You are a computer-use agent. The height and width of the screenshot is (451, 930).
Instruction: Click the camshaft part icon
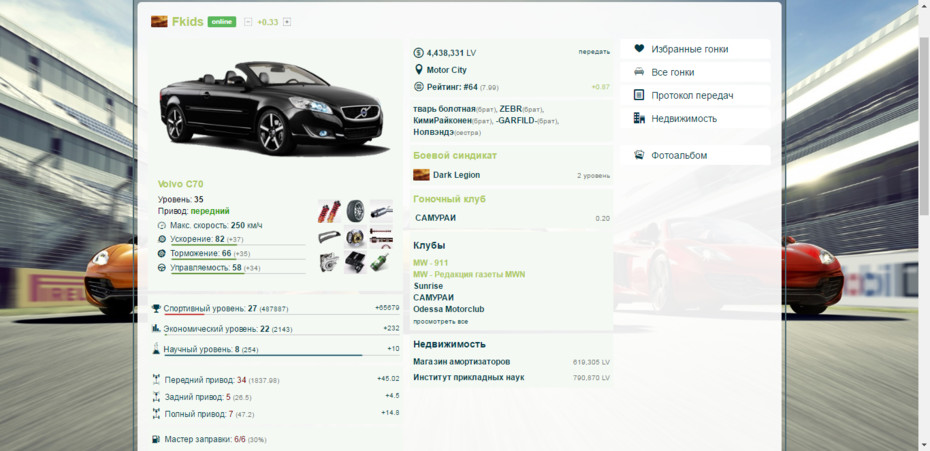tap(381, 237)
